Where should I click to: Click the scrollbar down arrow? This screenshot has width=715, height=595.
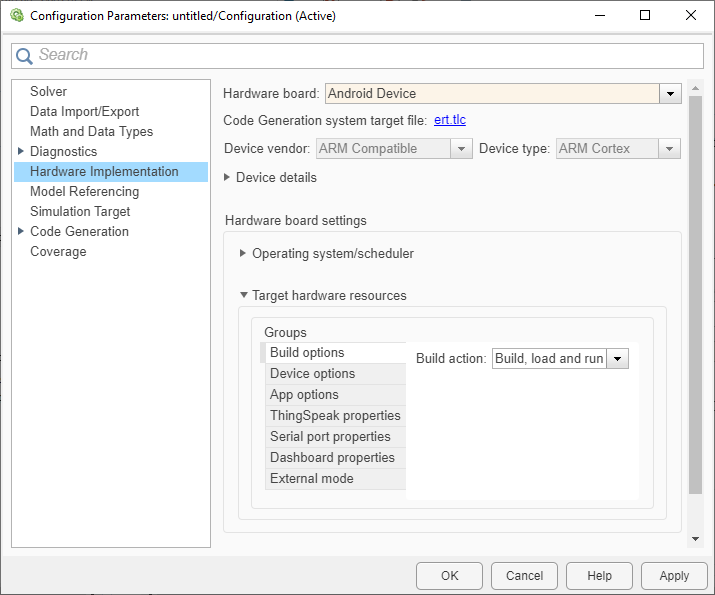point(696,539)
